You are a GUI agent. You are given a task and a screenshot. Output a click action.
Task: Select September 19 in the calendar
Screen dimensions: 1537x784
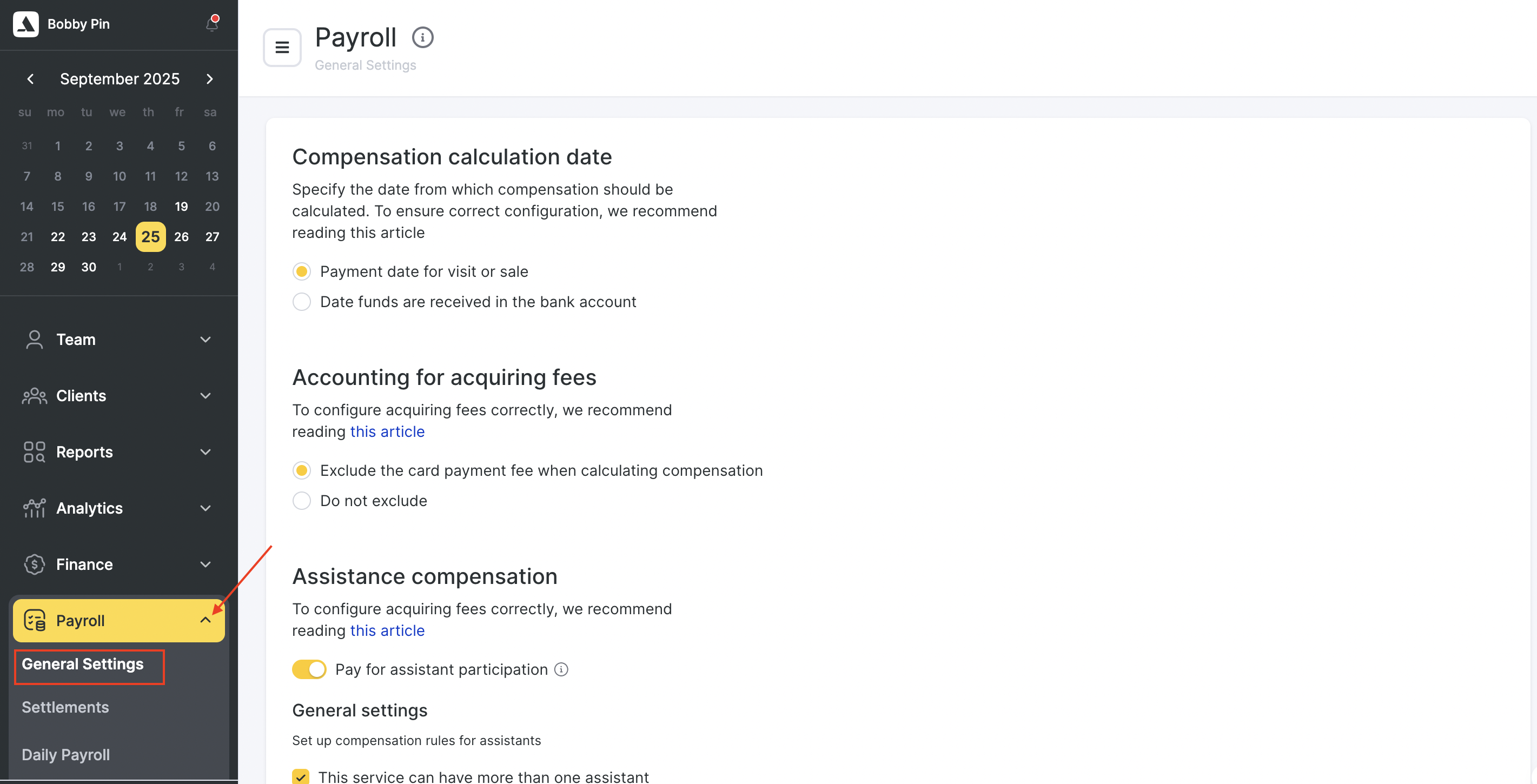(181, 207)
